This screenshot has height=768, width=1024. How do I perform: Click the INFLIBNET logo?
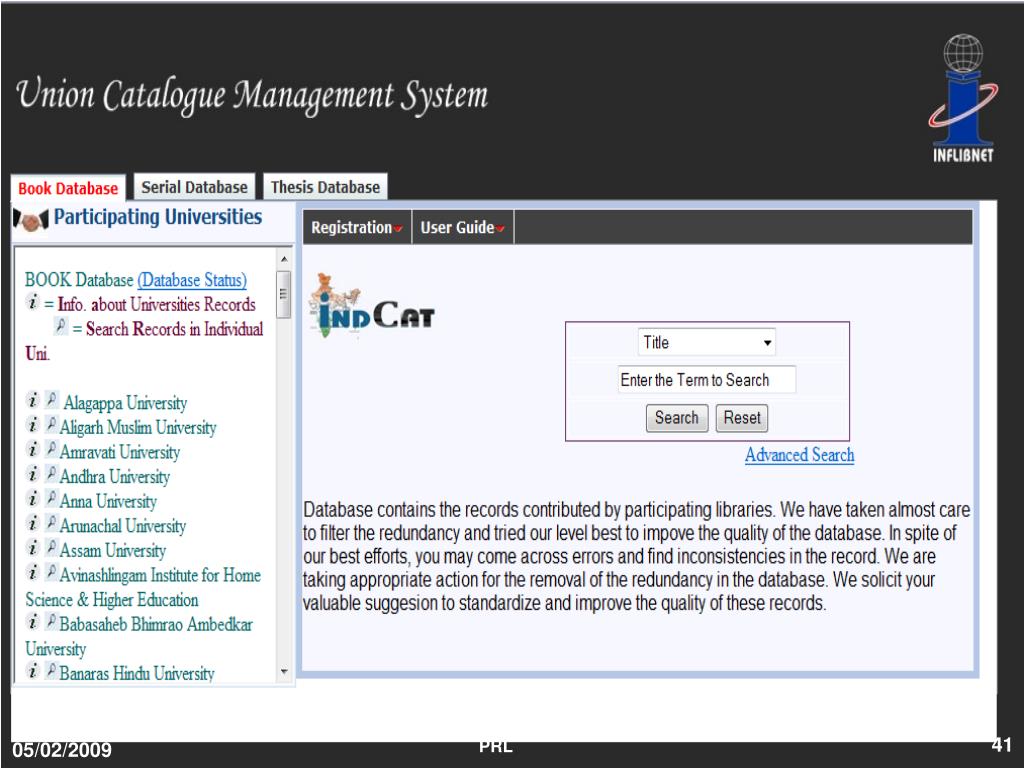pos(963,99)
